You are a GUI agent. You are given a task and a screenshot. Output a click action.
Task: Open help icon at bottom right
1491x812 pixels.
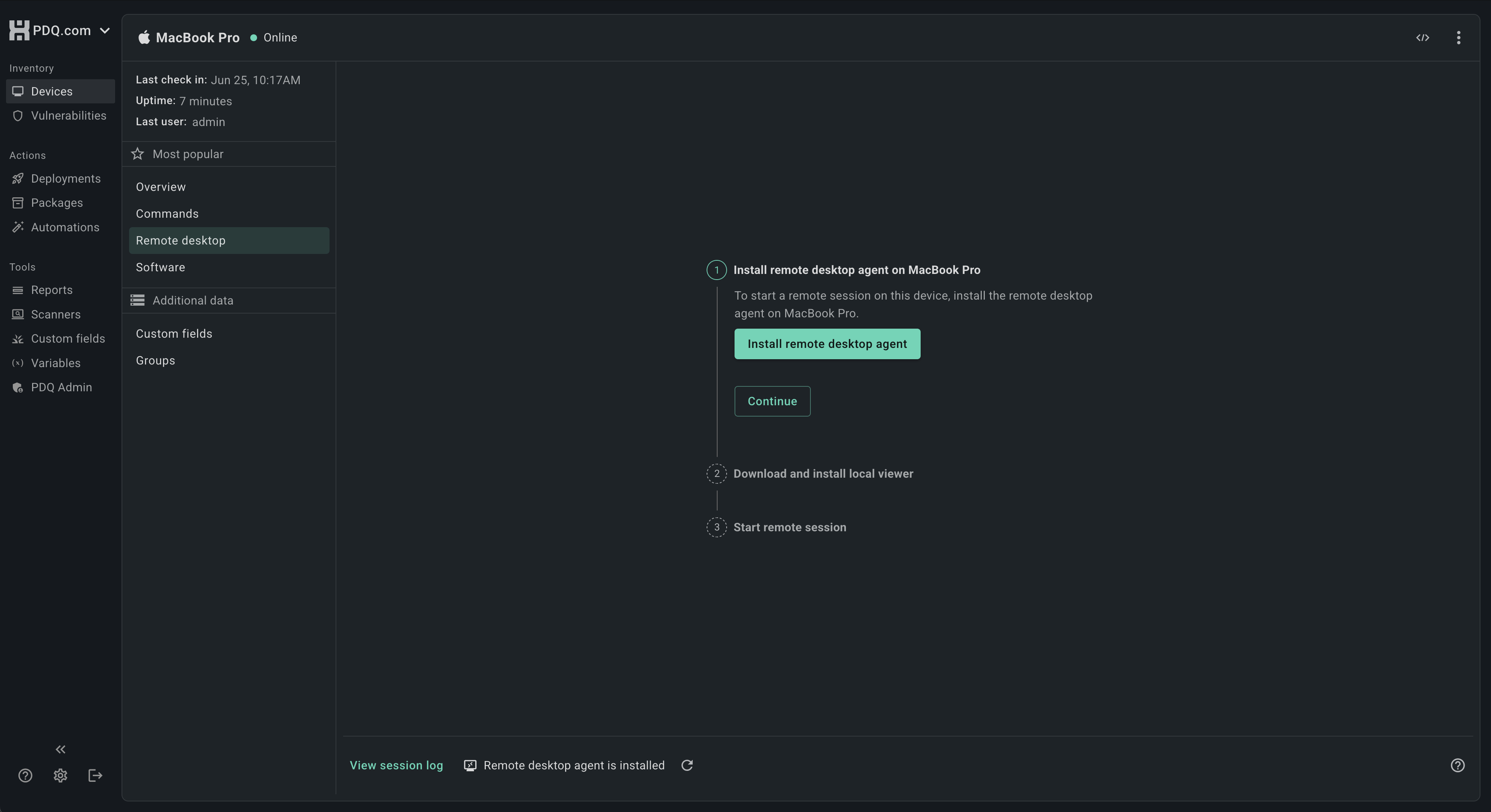1457,766
